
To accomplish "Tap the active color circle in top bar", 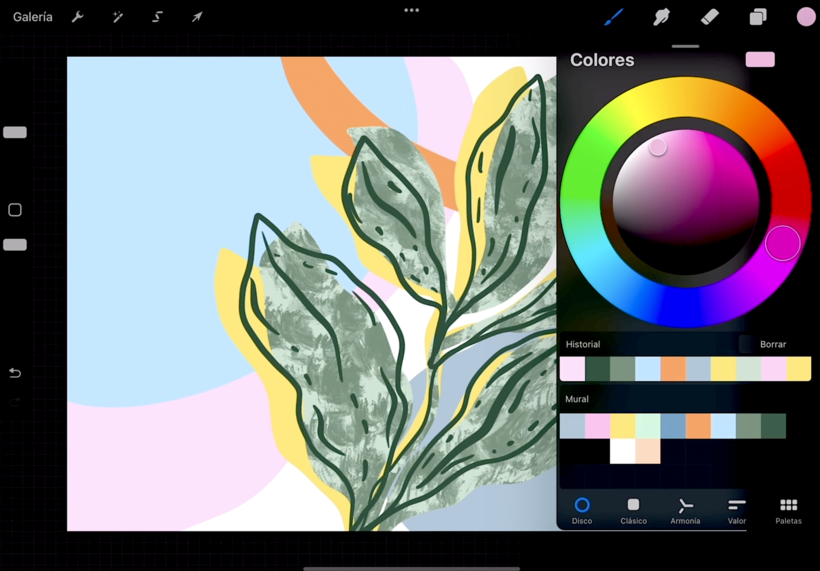I will (x=806, y=17).
